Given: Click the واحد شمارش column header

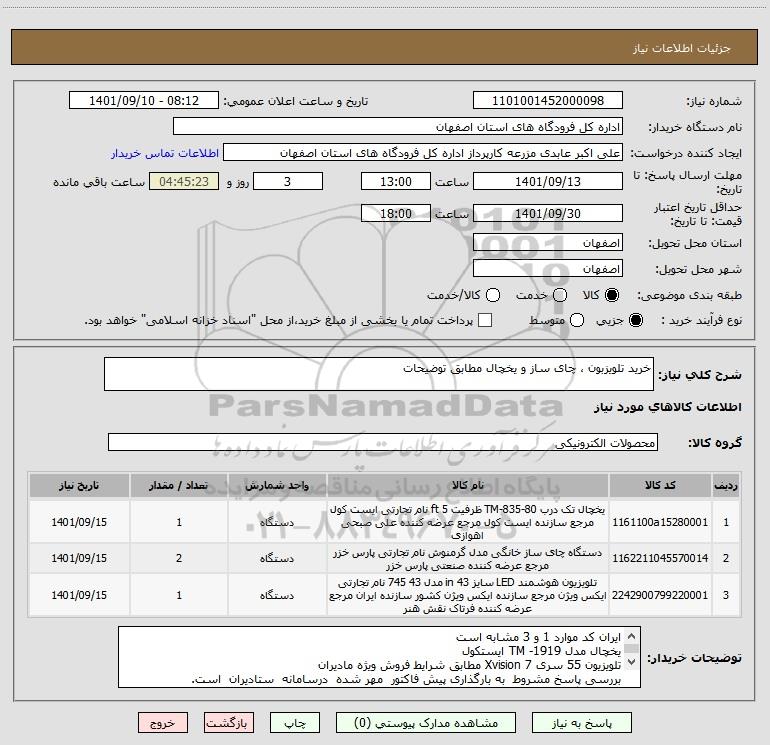Looking at the screenshot, I should pyautogui.click(x=277, y=486).
